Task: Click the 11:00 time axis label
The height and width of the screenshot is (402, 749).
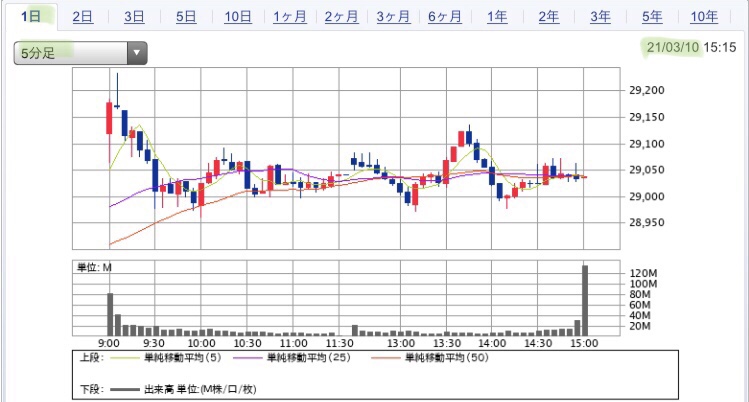Action: pos(294,343)
